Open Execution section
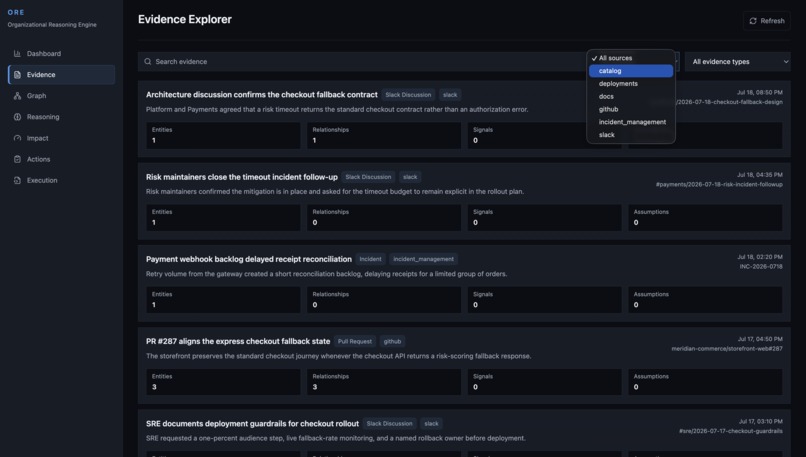 61,180
